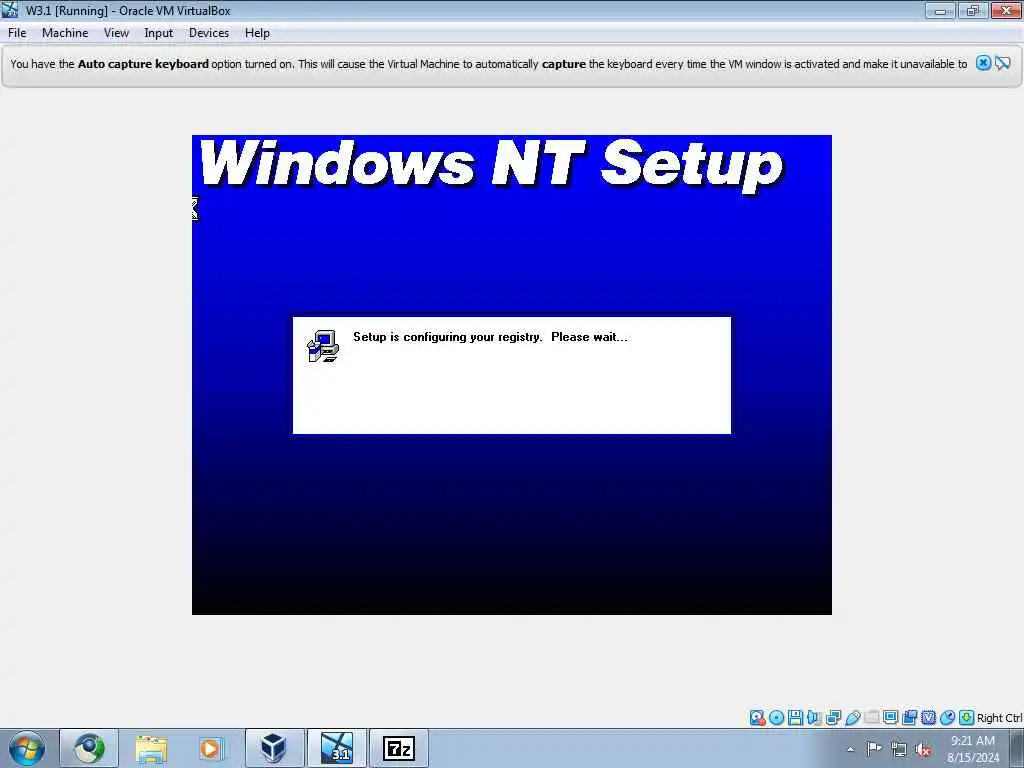Click the network tray icon
The image size is (1024, 768).
[899, 749]
